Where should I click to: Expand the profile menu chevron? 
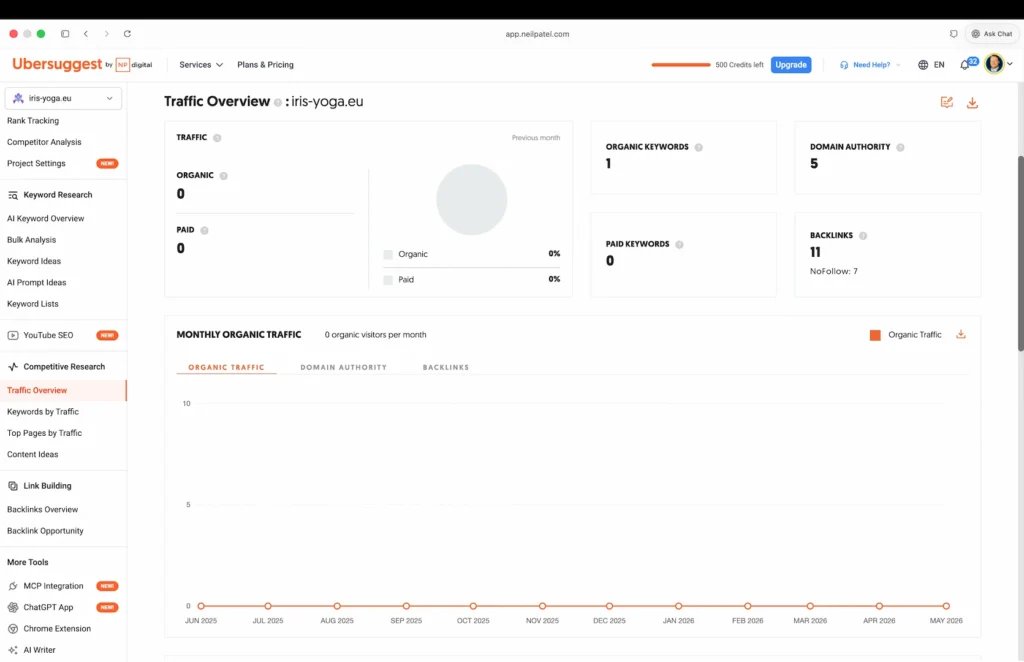(x=1010, y=64)
